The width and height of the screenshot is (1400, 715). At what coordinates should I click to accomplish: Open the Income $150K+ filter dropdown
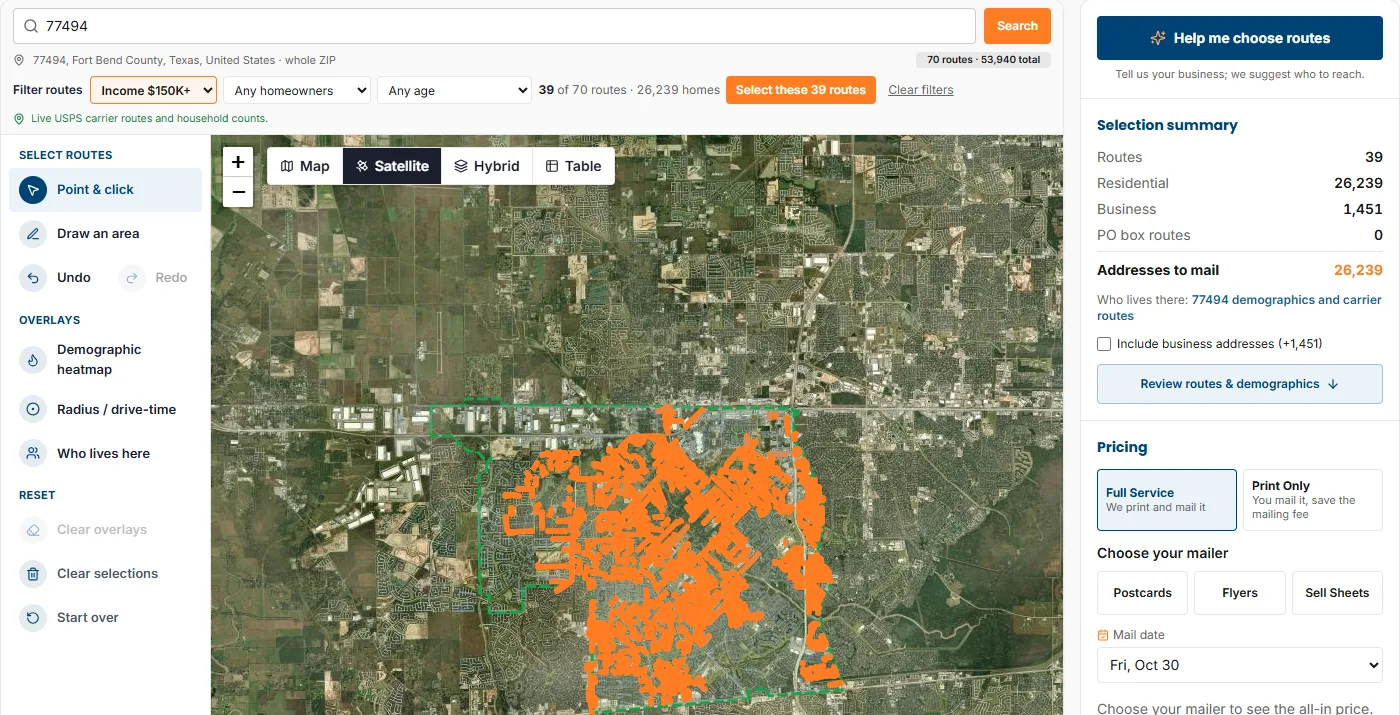tap(154, 90)
